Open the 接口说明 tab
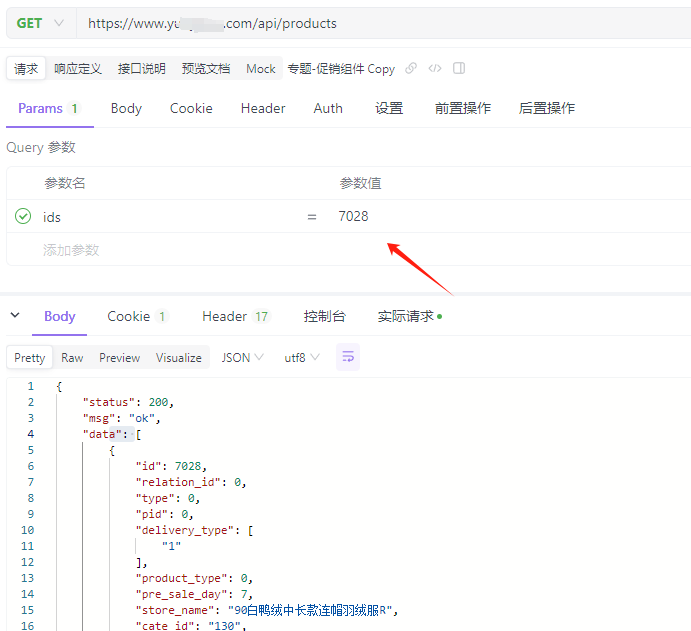This screenshot has height=631, width=691. (141, 69)
